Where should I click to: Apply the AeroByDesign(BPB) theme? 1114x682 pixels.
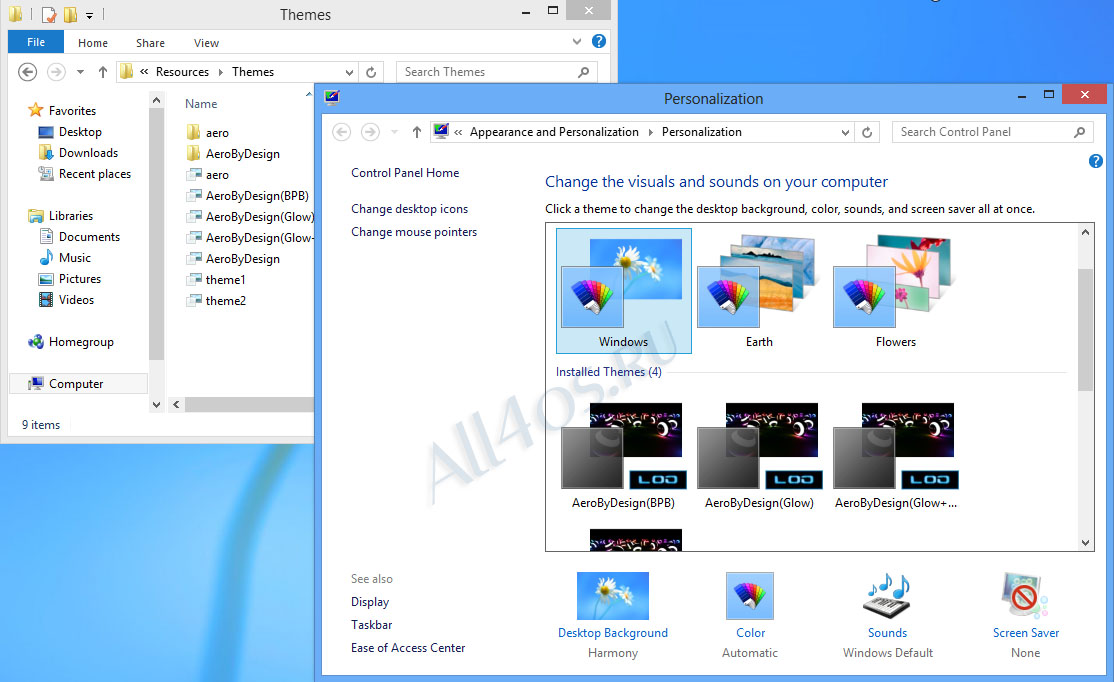623,456
